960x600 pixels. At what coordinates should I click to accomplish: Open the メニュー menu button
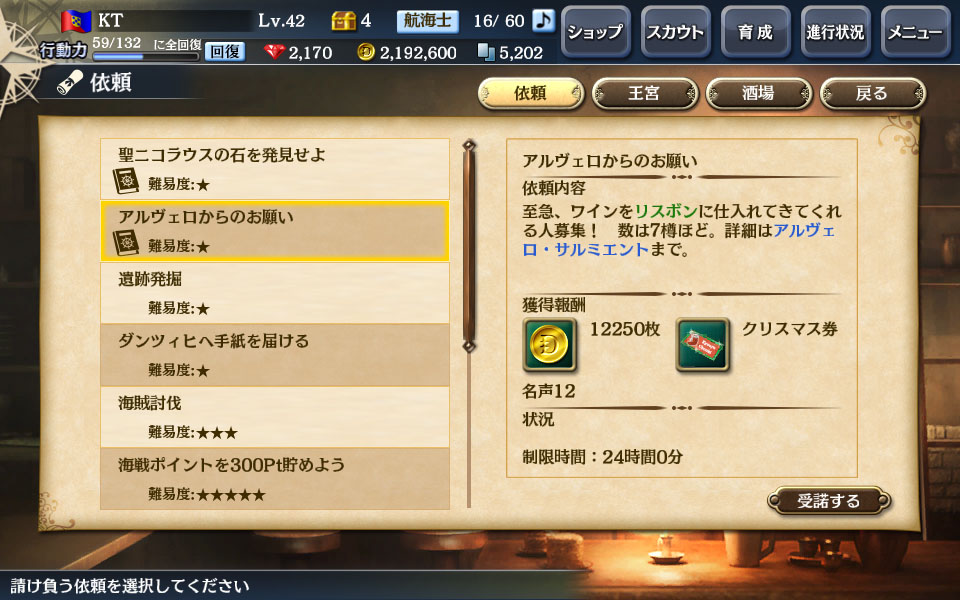915,32
